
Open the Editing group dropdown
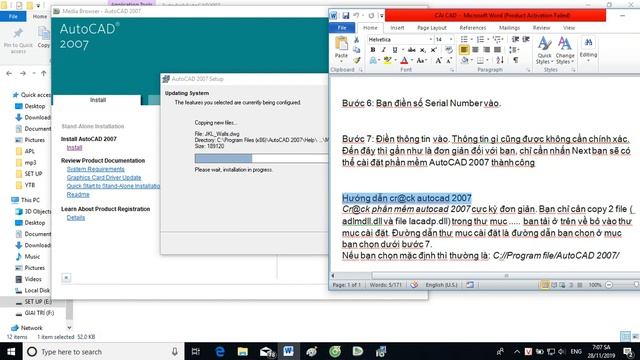pos(588,49)
